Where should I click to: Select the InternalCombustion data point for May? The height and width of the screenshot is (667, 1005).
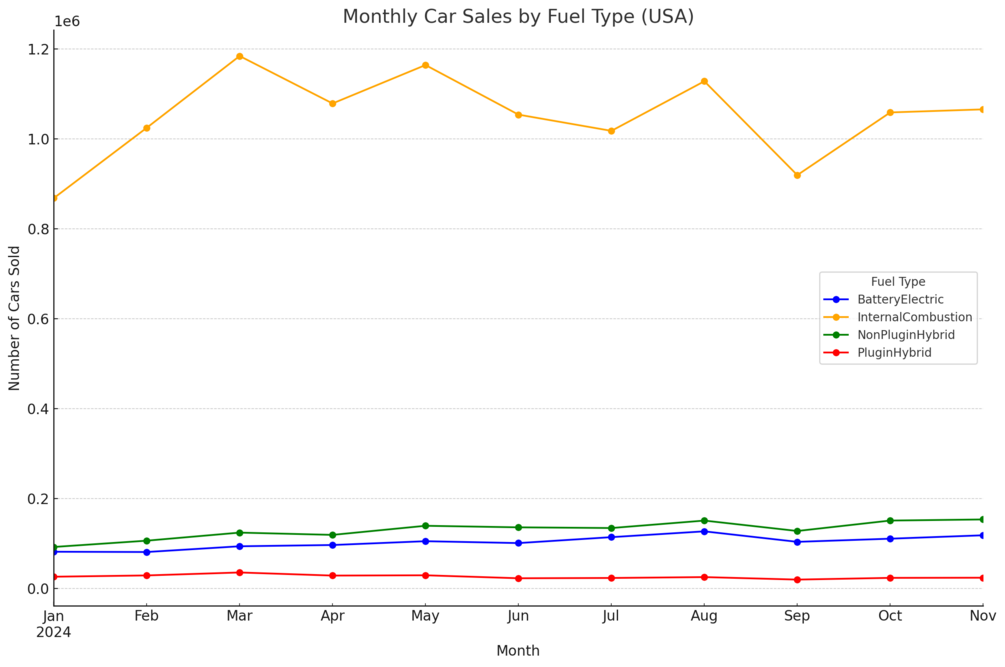click(x=425, y=65)
